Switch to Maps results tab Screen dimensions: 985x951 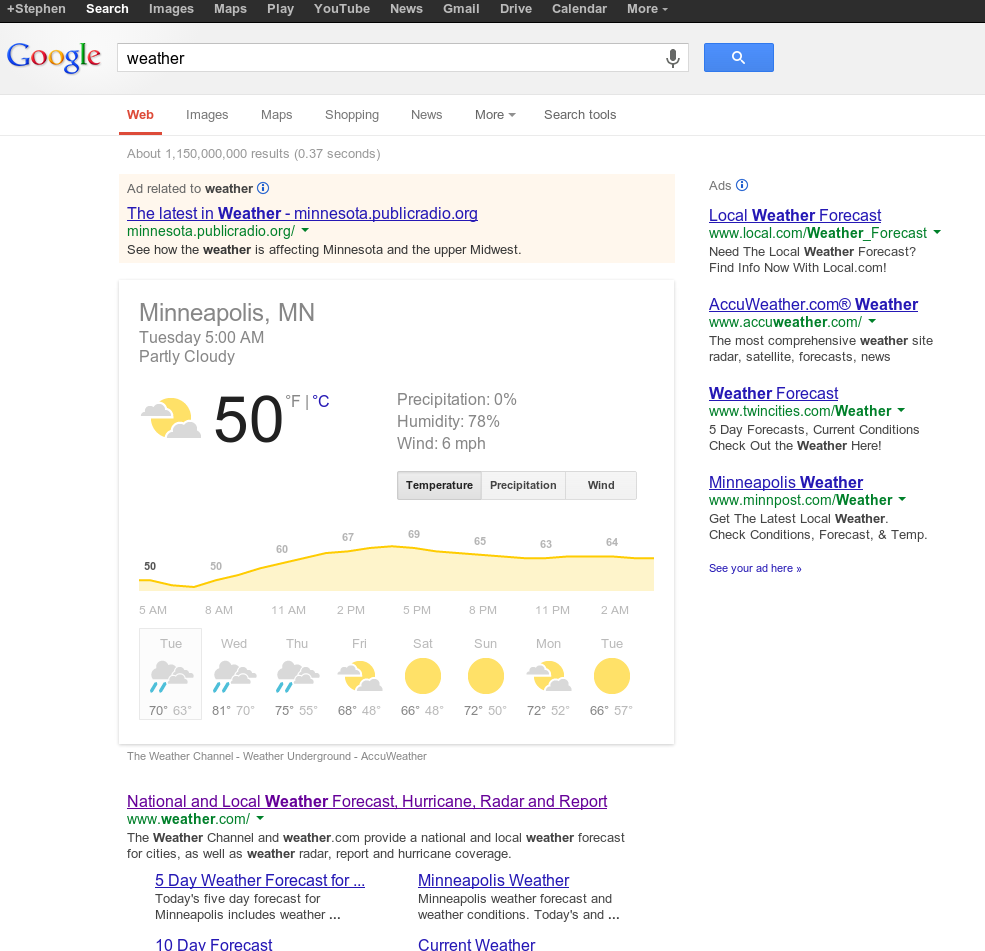point(276,115)
